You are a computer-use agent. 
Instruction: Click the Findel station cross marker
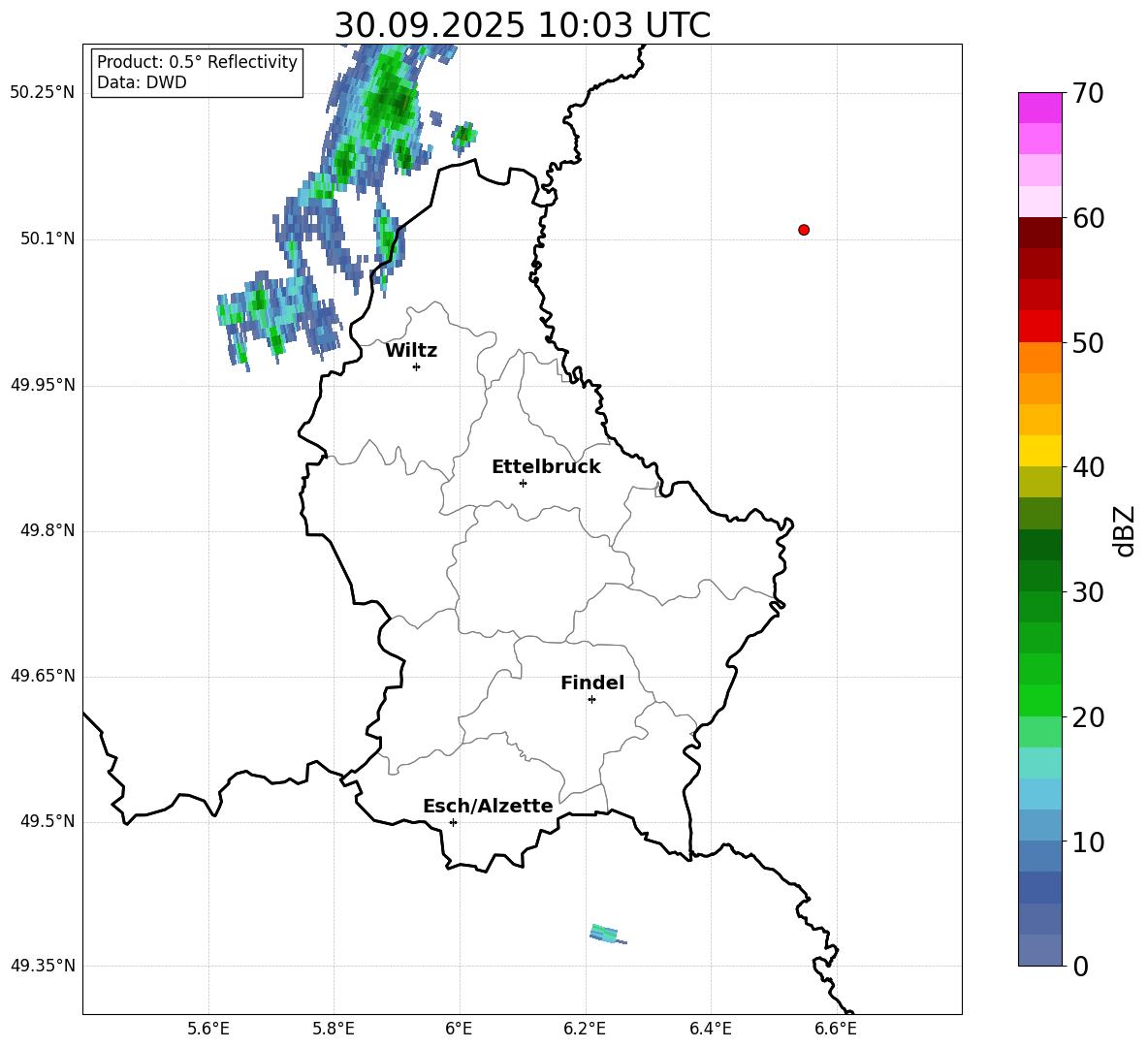click(591, 700)
